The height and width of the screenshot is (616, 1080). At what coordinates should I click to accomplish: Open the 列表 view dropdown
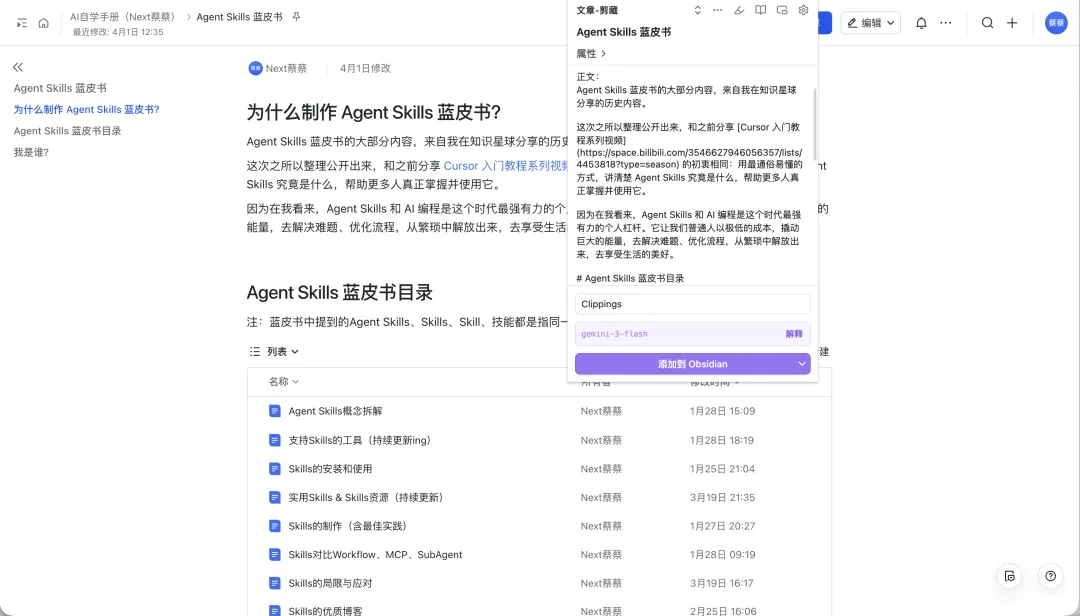coord(275,352)
